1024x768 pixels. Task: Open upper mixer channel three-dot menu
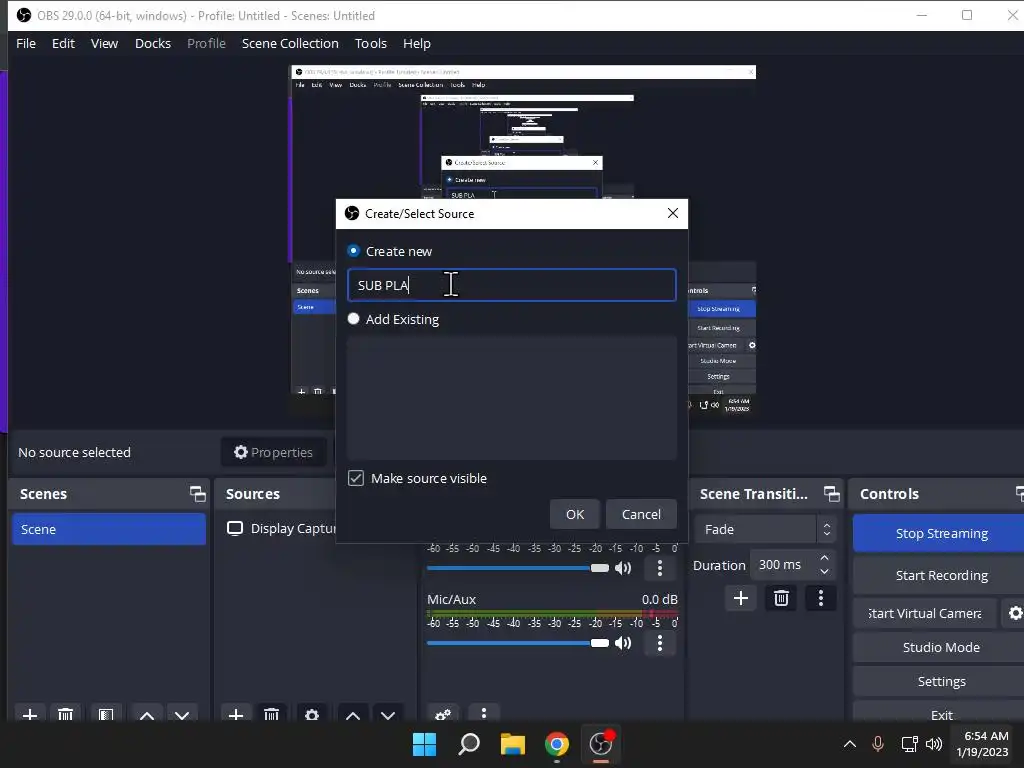[x=660, y=568]
